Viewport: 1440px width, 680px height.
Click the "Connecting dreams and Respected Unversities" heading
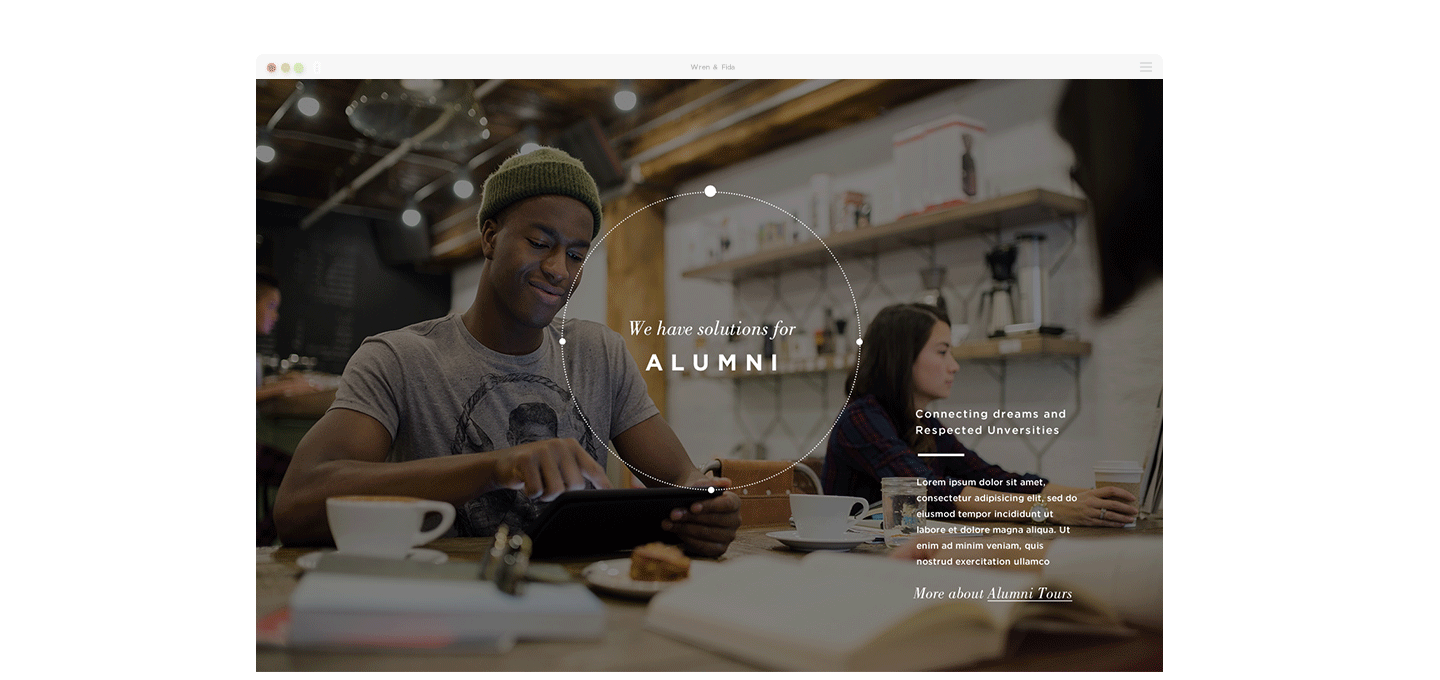(990, 422)
